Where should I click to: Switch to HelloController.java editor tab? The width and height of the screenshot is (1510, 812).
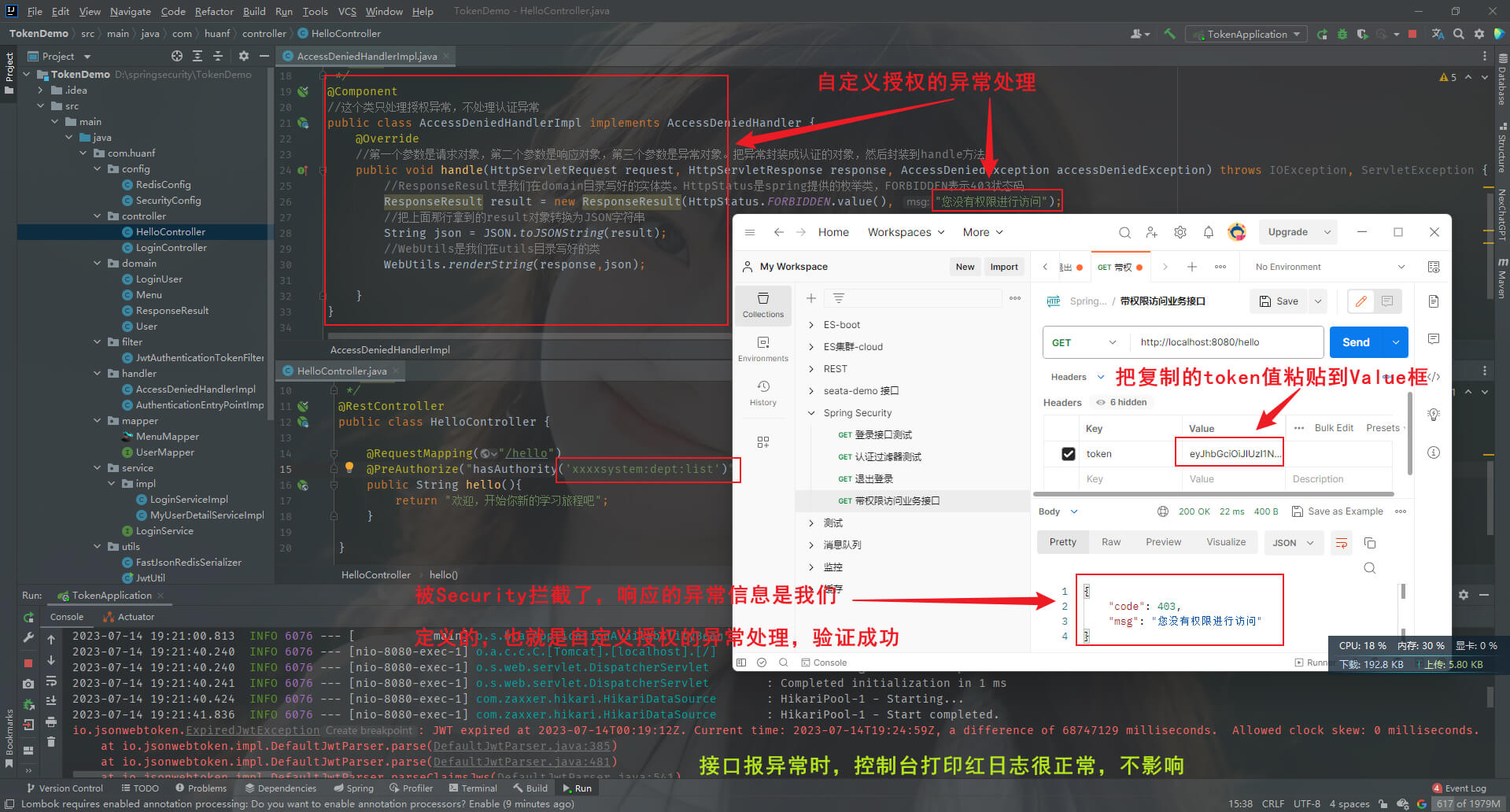(x=342, y=371)
